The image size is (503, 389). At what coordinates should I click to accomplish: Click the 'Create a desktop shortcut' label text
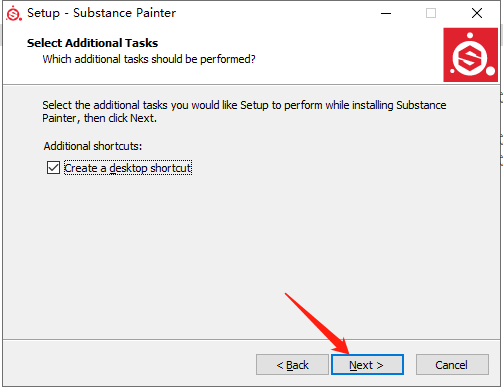coord(128,168)
